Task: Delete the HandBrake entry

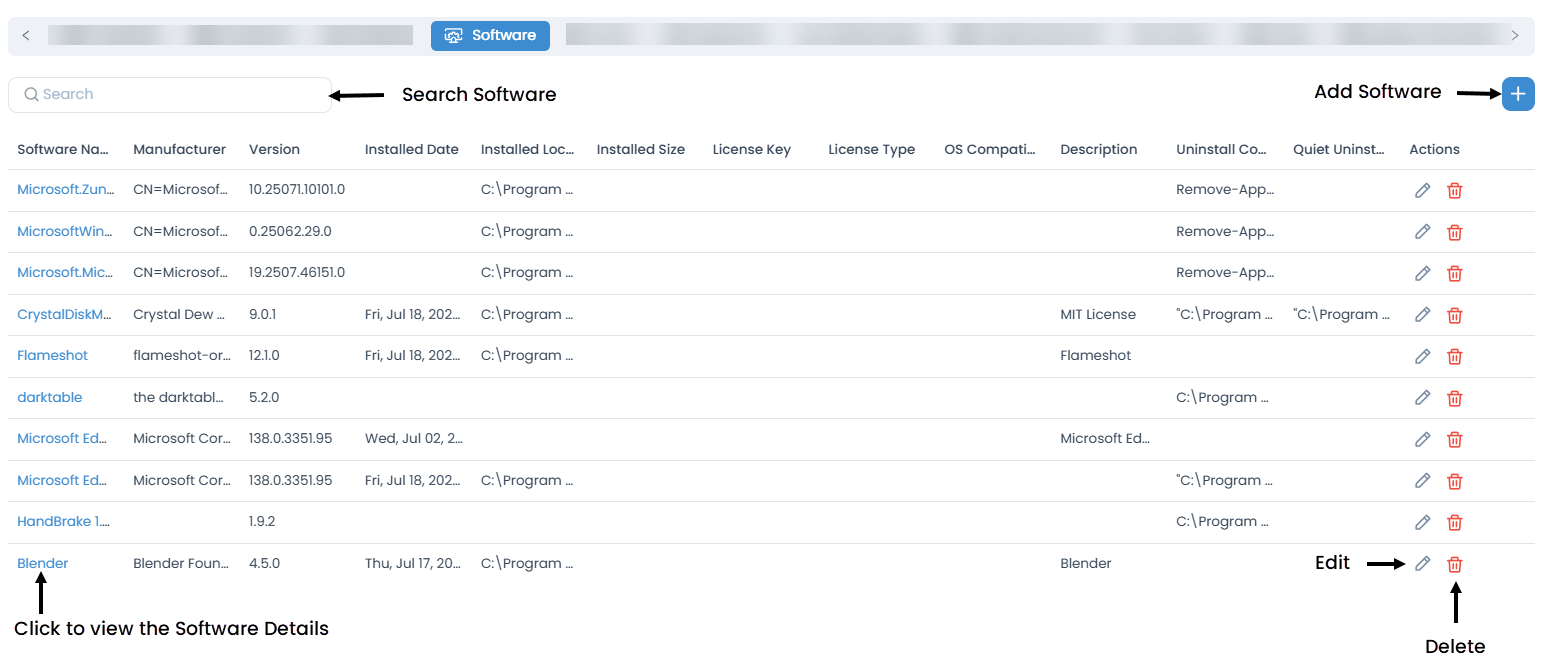Action: (1455, 522)
